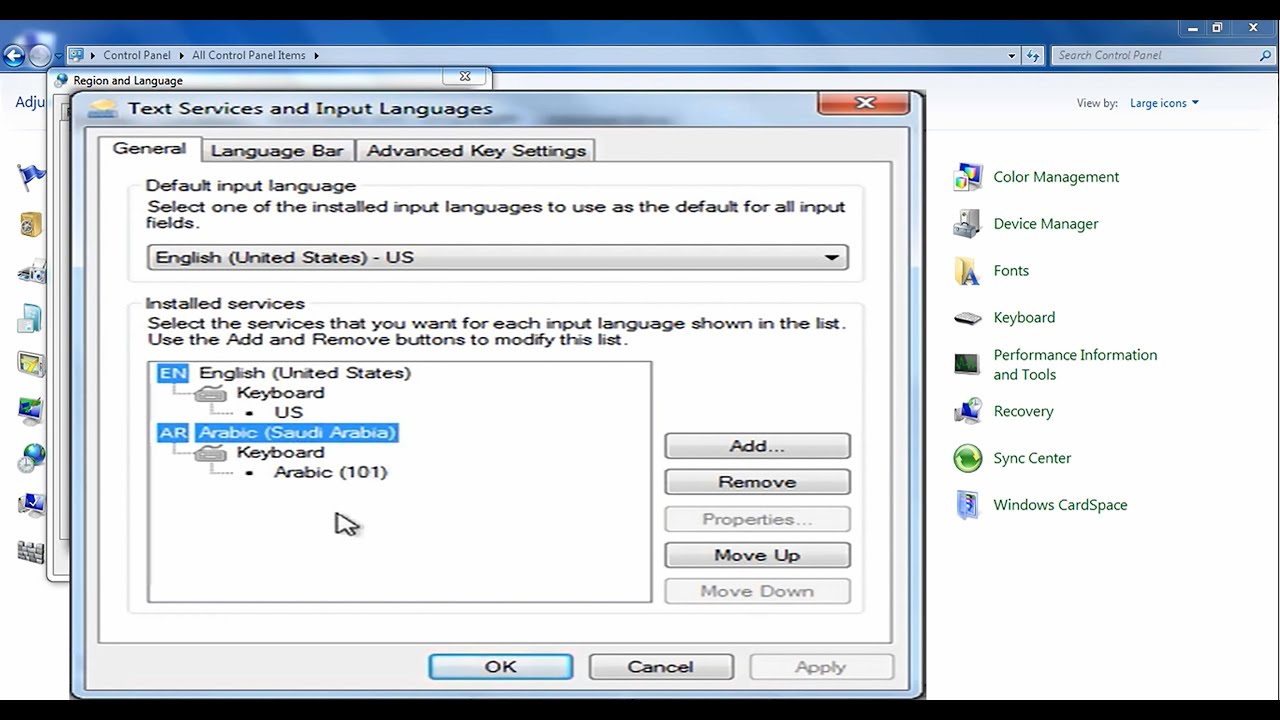The height and width of the screenshot is (720, 1280).
Task: Switch to the General tab
Action: 149,149
